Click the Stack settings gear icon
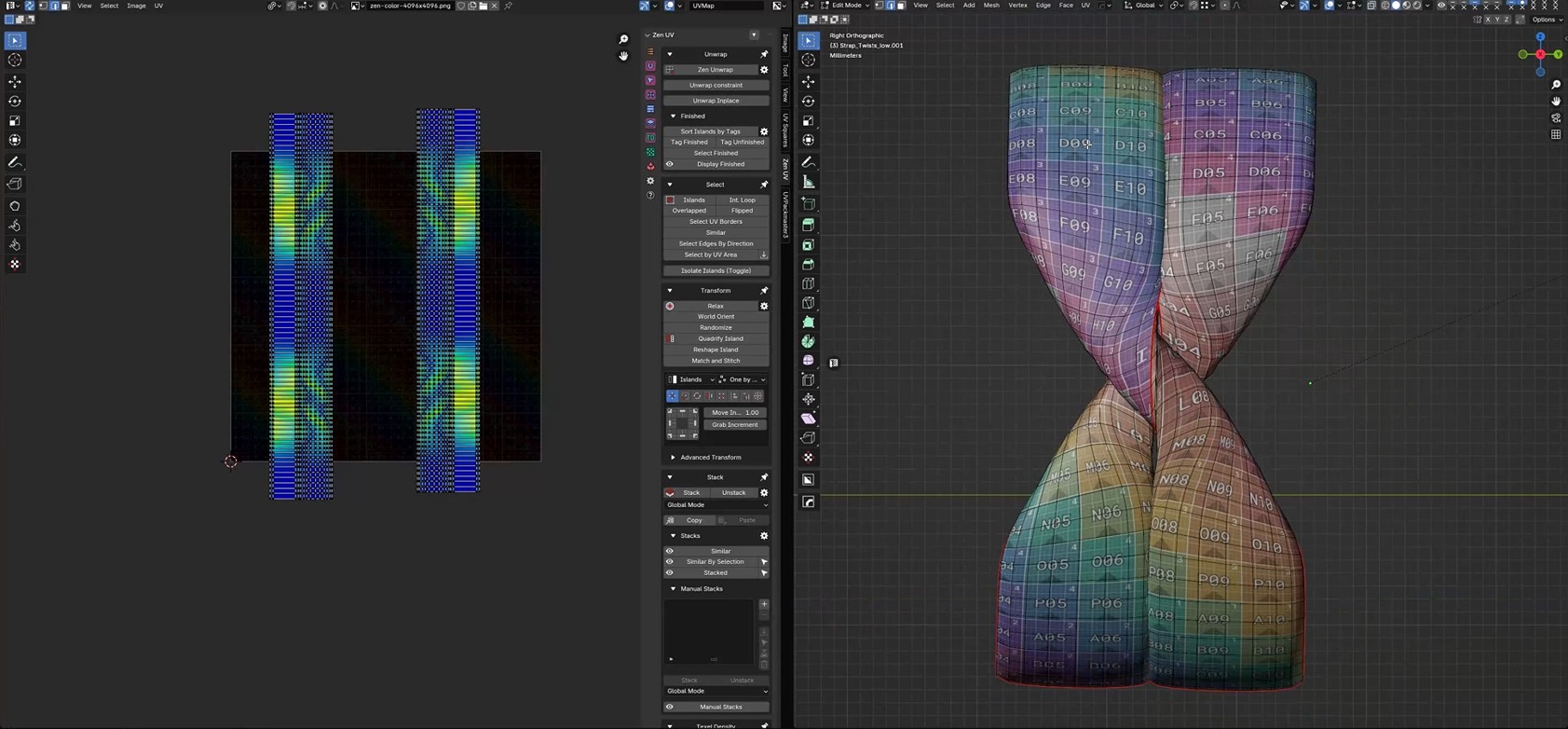Viewport: 1568px width, 729px height. 764,493
